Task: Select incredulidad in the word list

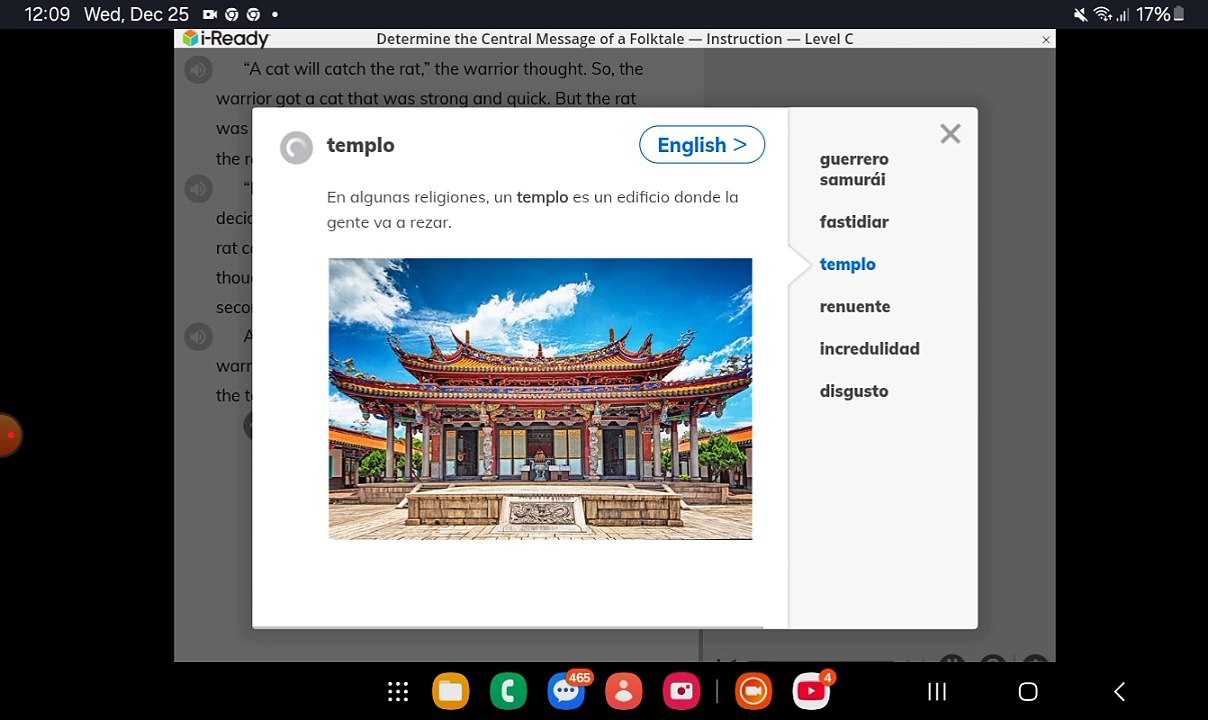Action: 869,349
